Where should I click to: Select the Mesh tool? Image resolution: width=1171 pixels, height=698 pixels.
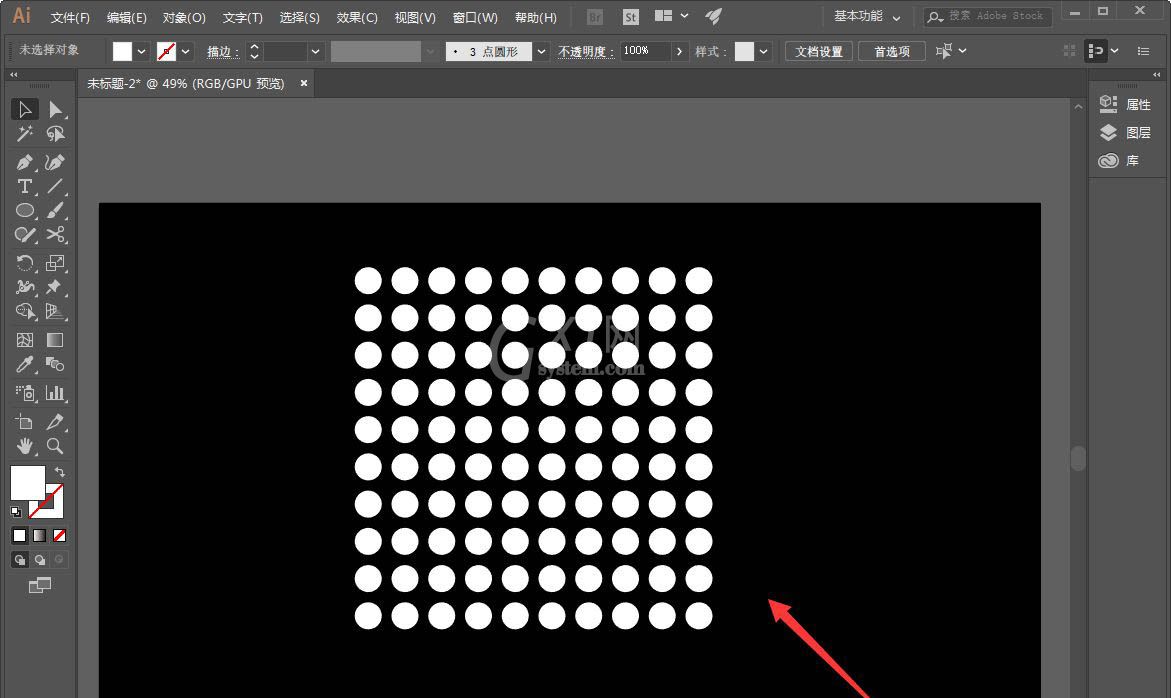pyautogui.click(x=25, y=340)
